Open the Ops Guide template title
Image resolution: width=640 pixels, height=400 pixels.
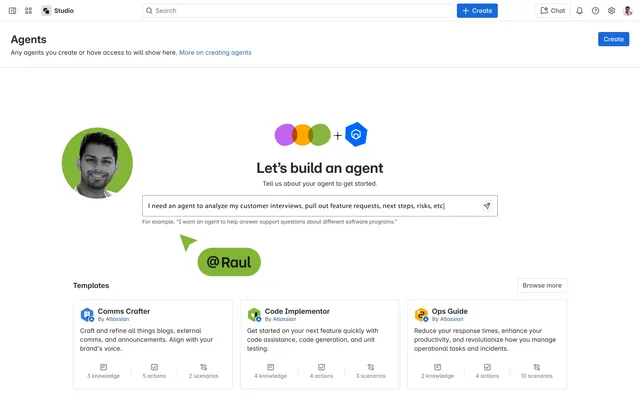450,311
